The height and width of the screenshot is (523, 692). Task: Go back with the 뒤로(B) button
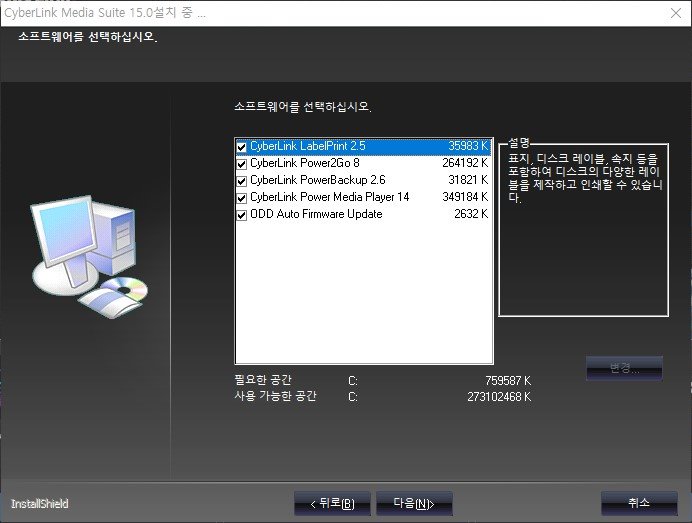[x=332, y=503]
